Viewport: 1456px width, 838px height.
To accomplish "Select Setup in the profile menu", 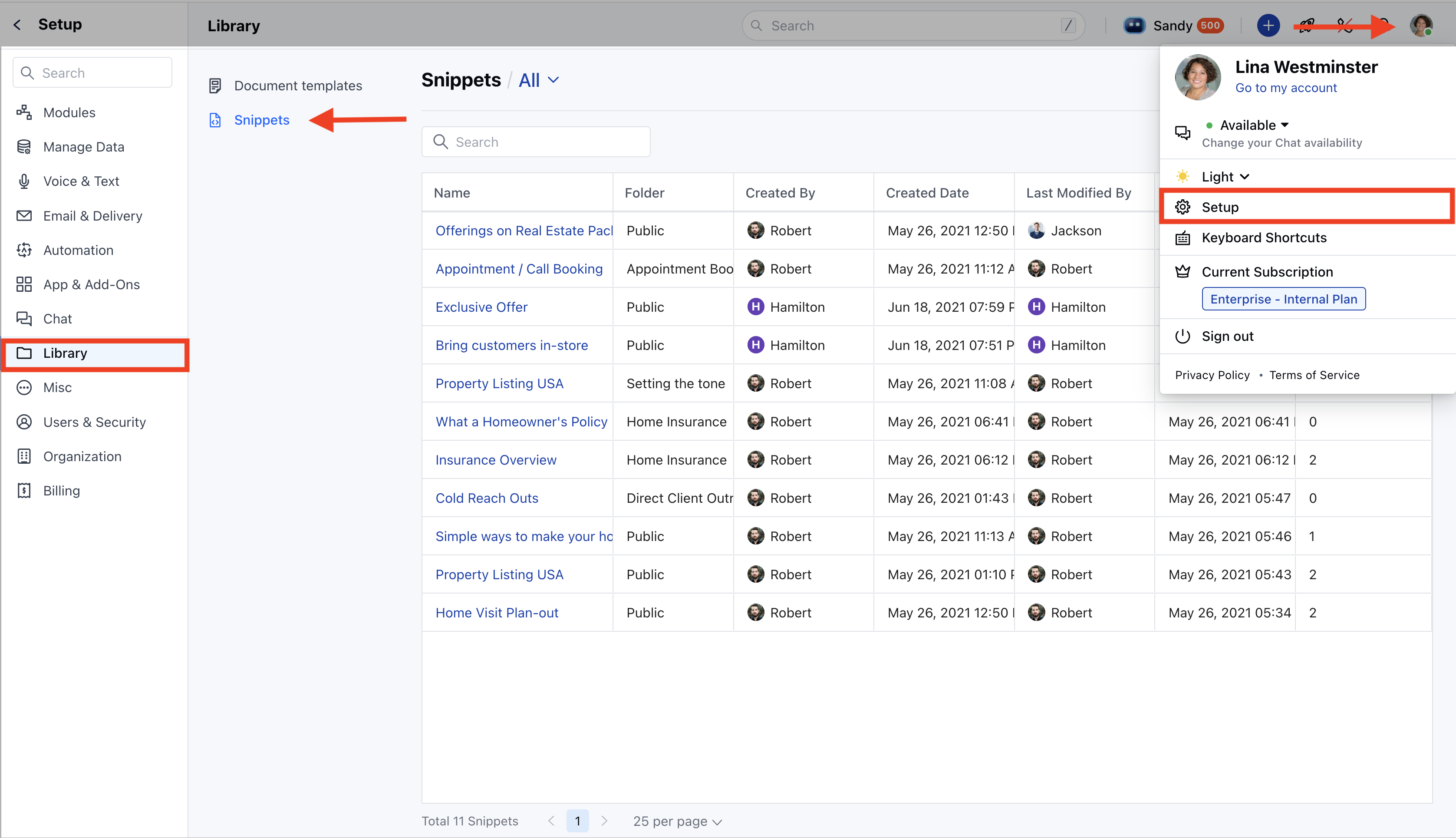I will [1220, 207].
